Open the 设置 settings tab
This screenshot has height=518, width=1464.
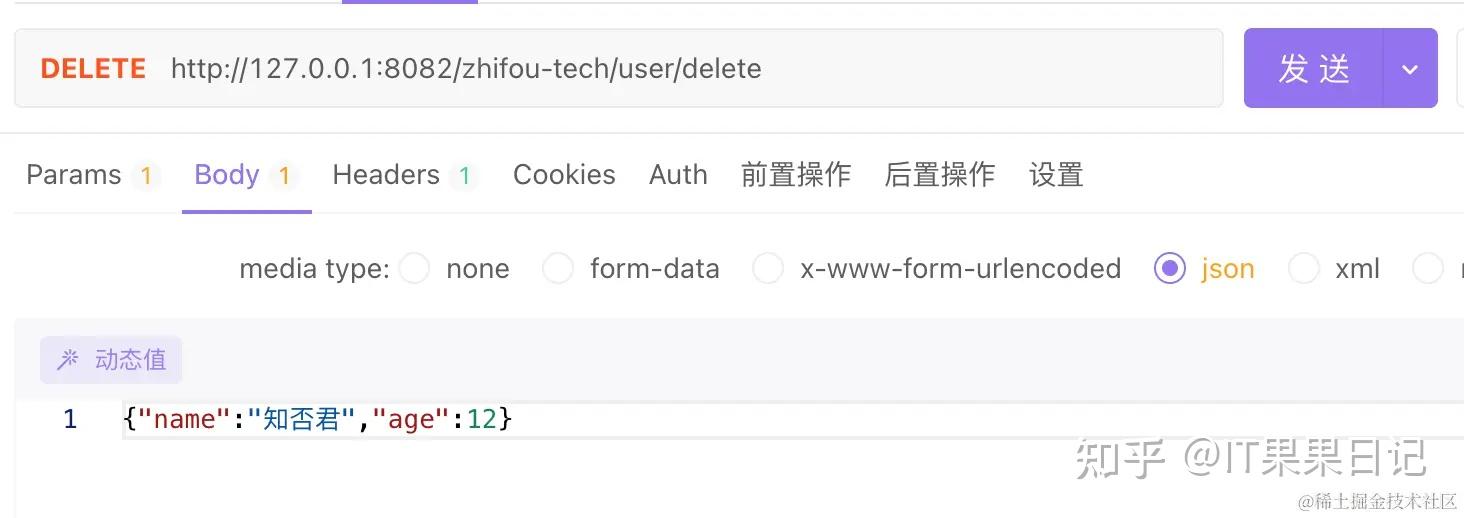point(1056,175)
